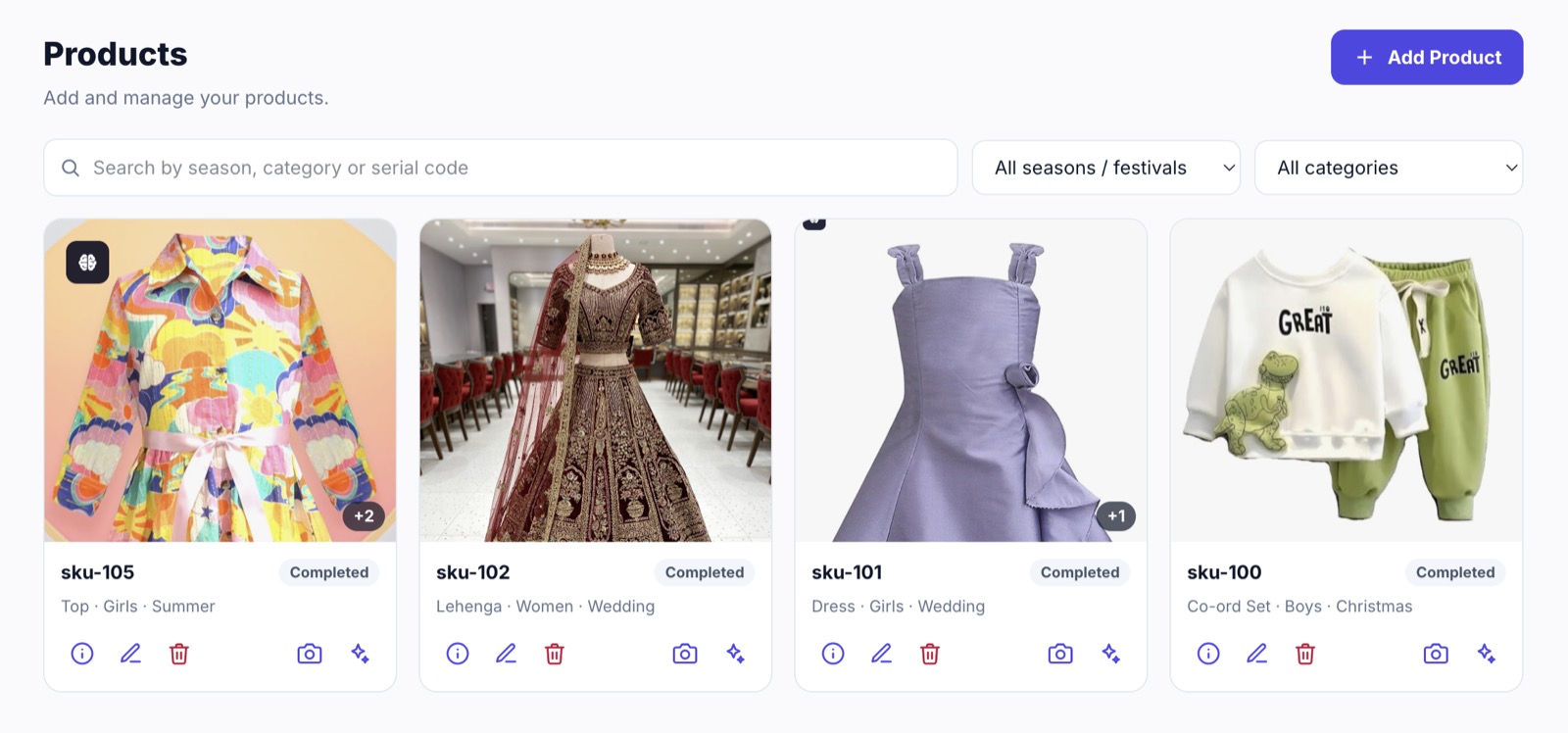
Task: Open camera for sku-105
Action: point(310,654)
